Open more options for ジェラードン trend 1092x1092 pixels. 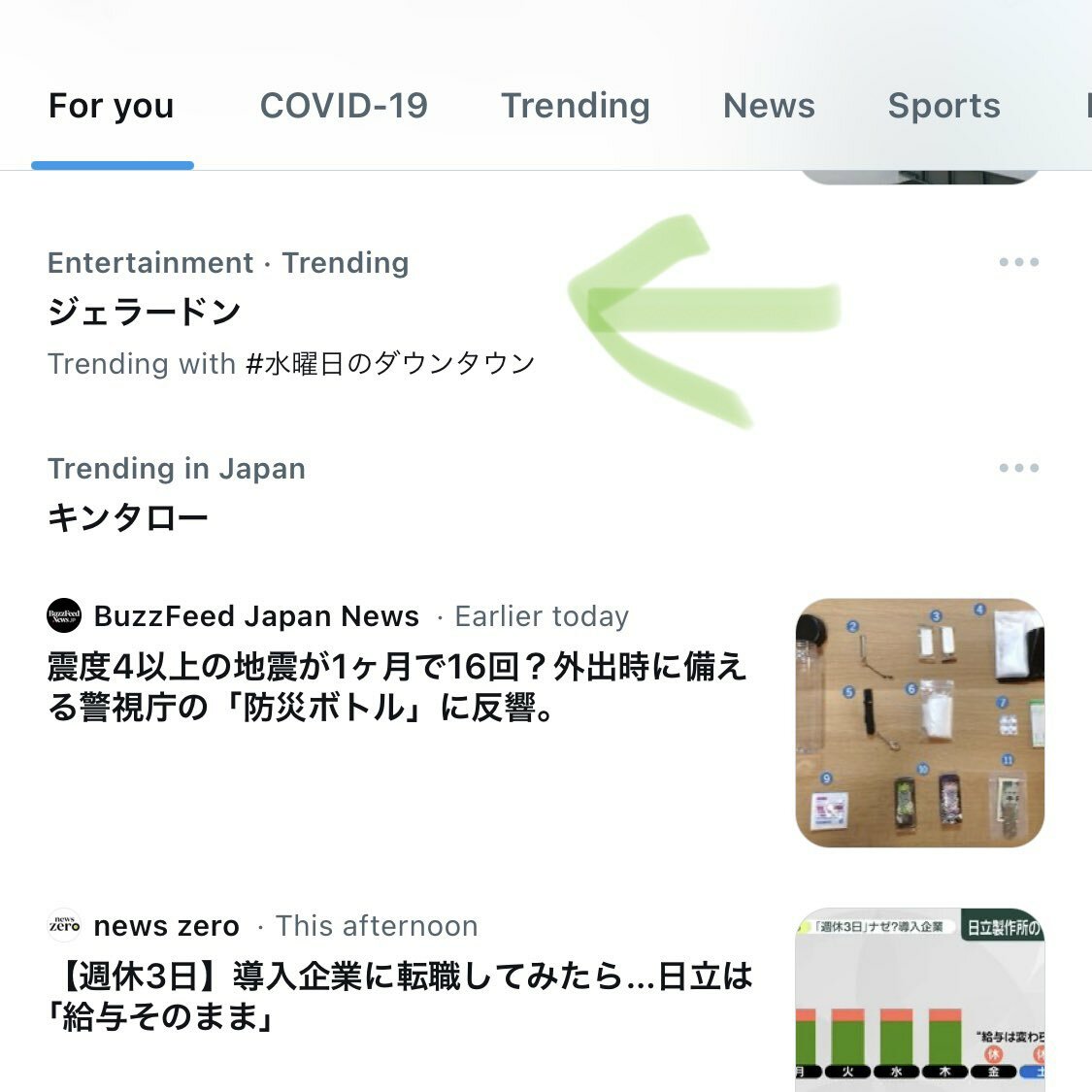click(x=1019, y=262)
